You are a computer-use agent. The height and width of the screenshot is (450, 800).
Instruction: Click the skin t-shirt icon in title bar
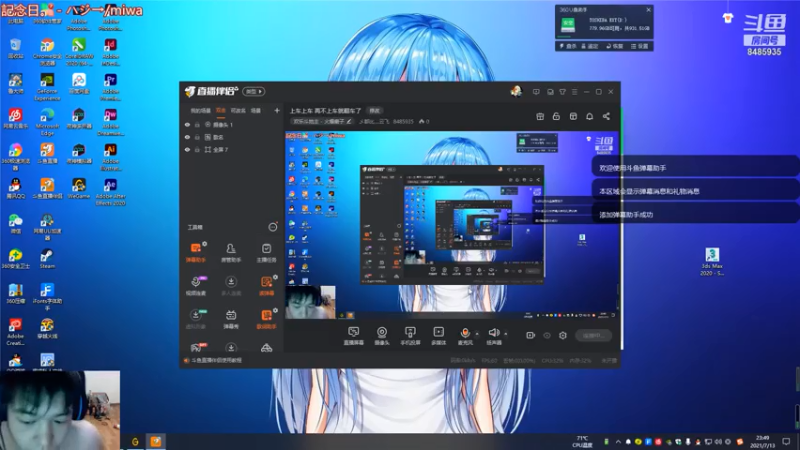pos(562,92)
